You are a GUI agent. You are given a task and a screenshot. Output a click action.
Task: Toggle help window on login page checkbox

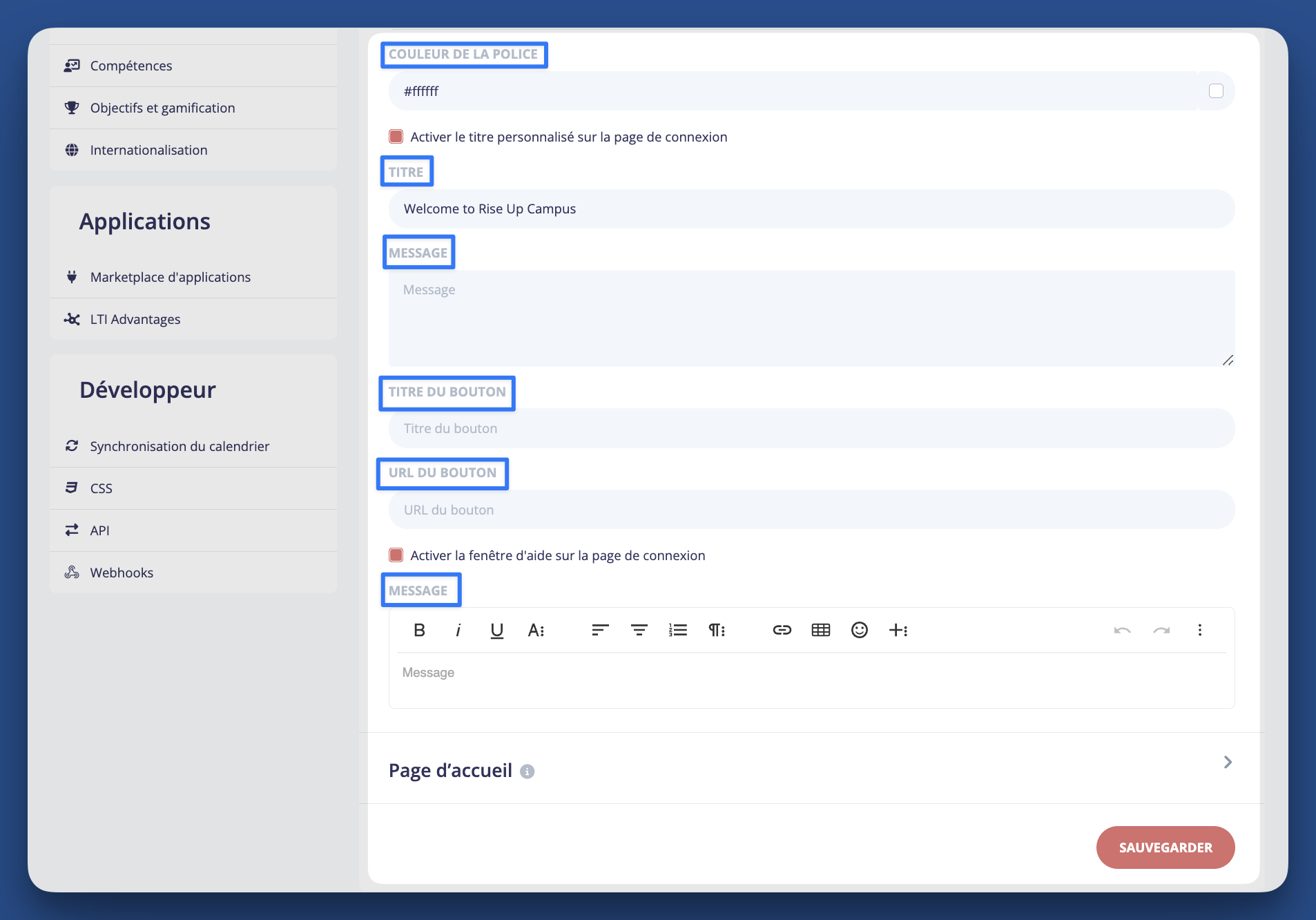pyautogui.click(x=396, y=555)
